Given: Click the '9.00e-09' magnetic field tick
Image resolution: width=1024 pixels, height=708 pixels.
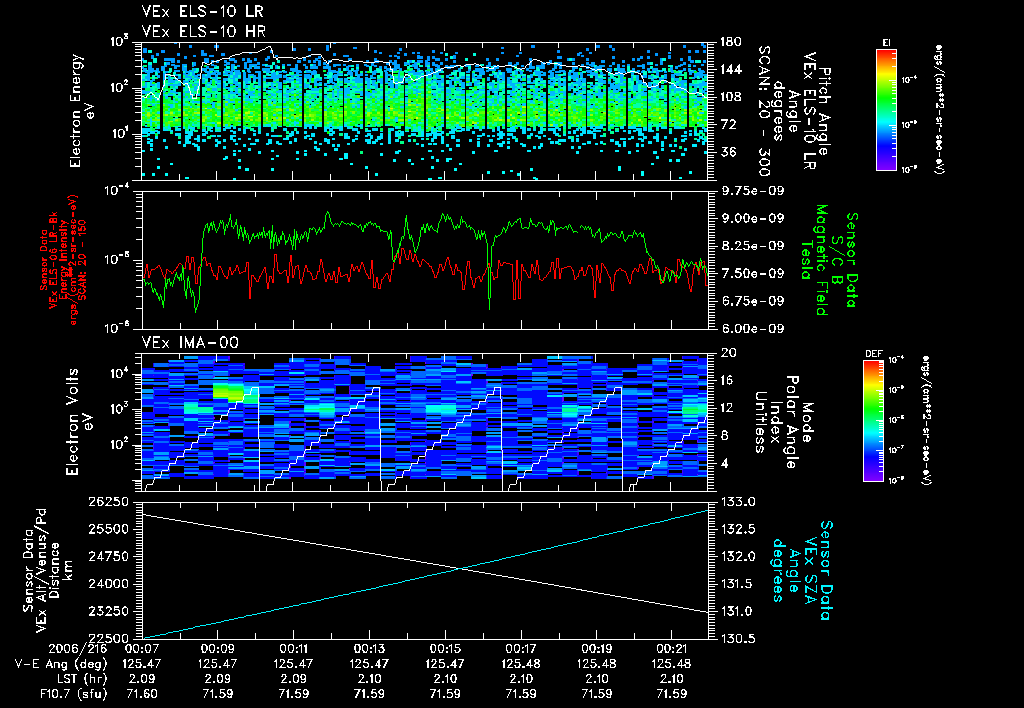Looking at the screenshot, I should (751, 218).
